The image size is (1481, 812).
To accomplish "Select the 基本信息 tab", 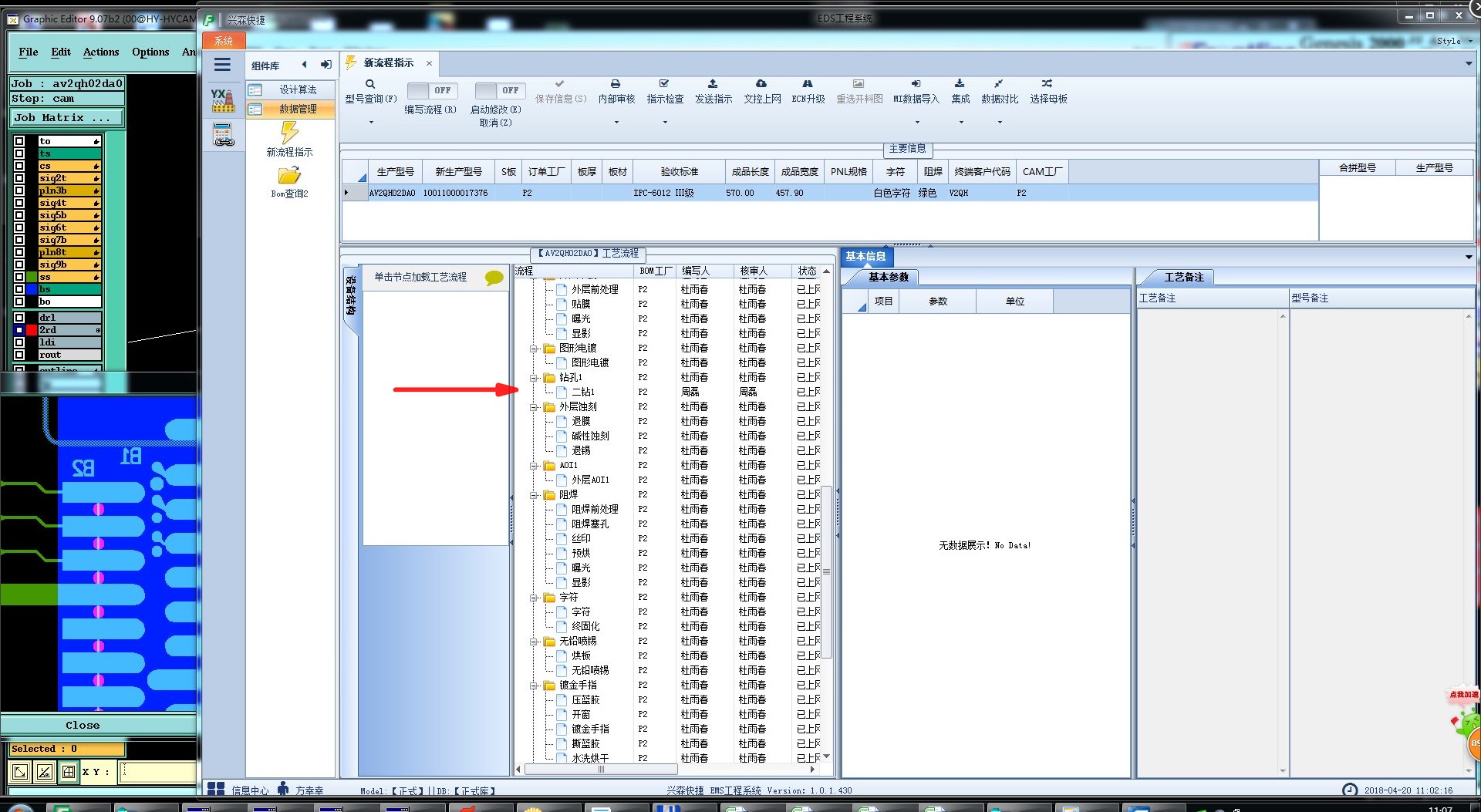I will [865, 256].
